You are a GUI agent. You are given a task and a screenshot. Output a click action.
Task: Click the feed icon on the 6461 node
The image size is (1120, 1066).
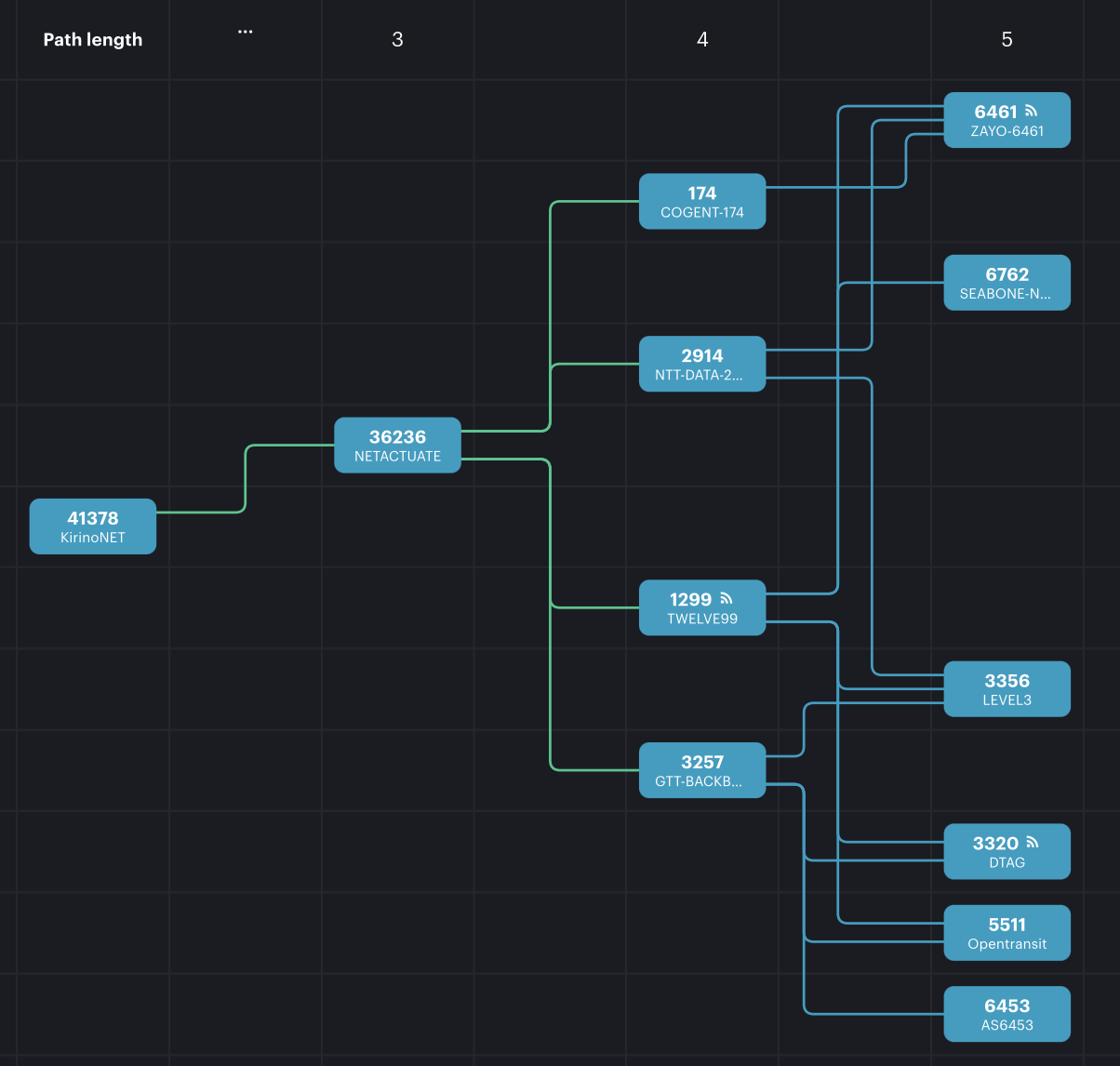tap(1031, 111)
